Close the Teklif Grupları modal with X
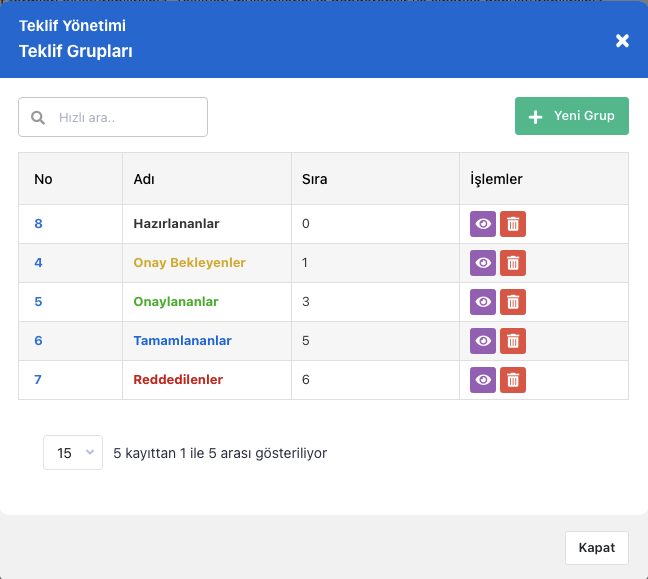 [x=622, y=41]
